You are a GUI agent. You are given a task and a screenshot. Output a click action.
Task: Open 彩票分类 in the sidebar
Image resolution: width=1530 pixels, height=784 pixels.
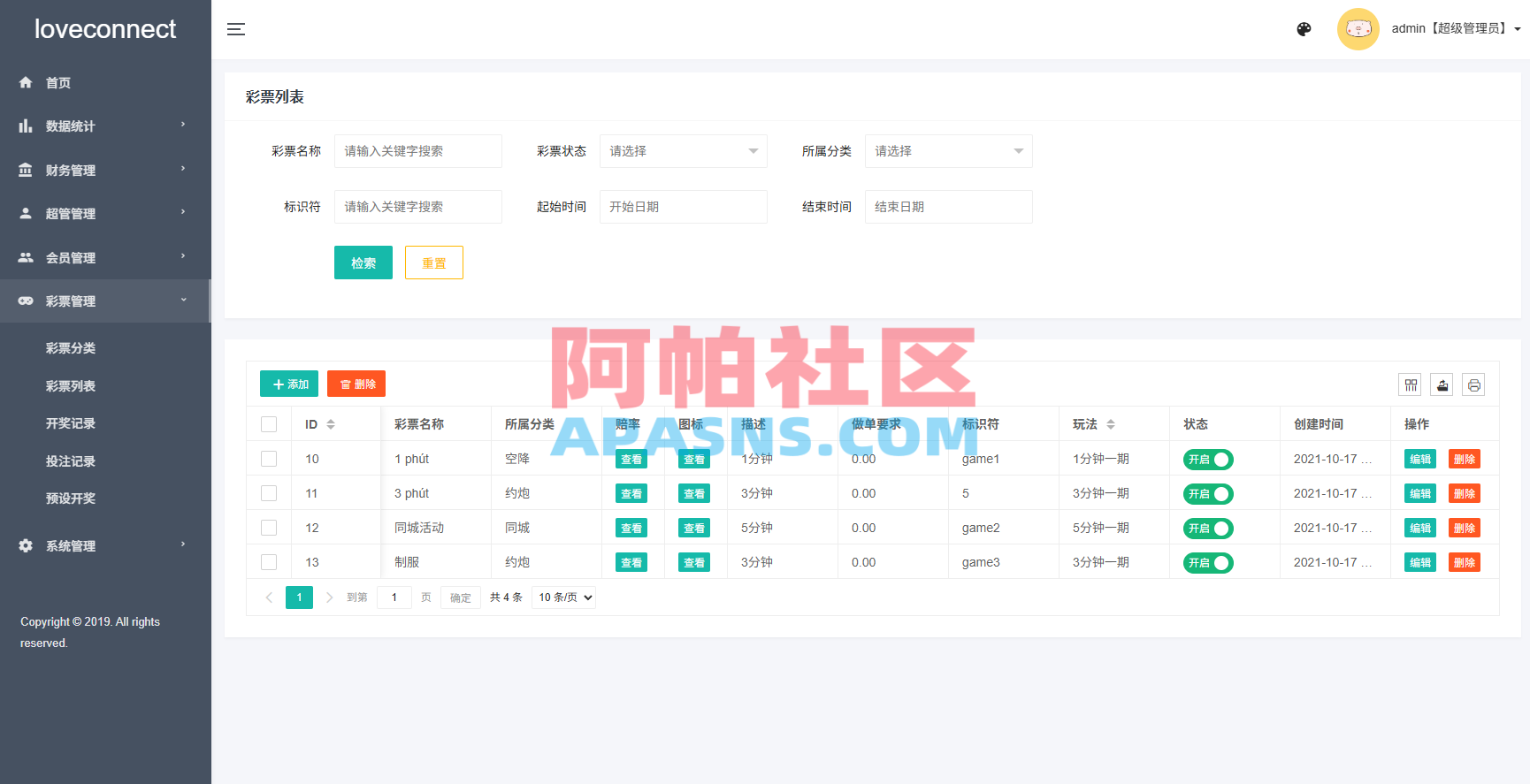click(71, 348)
